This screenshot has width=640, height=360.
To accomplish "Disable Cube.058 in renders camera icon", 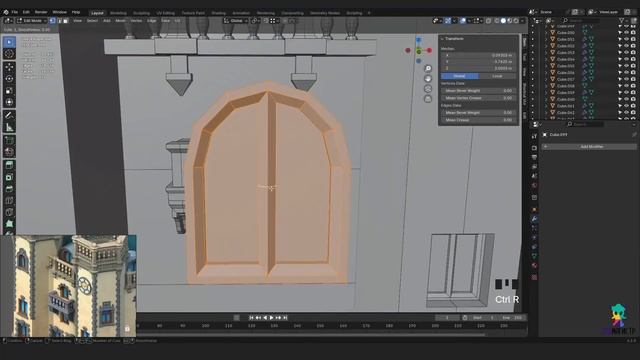I will pos(633,86).
